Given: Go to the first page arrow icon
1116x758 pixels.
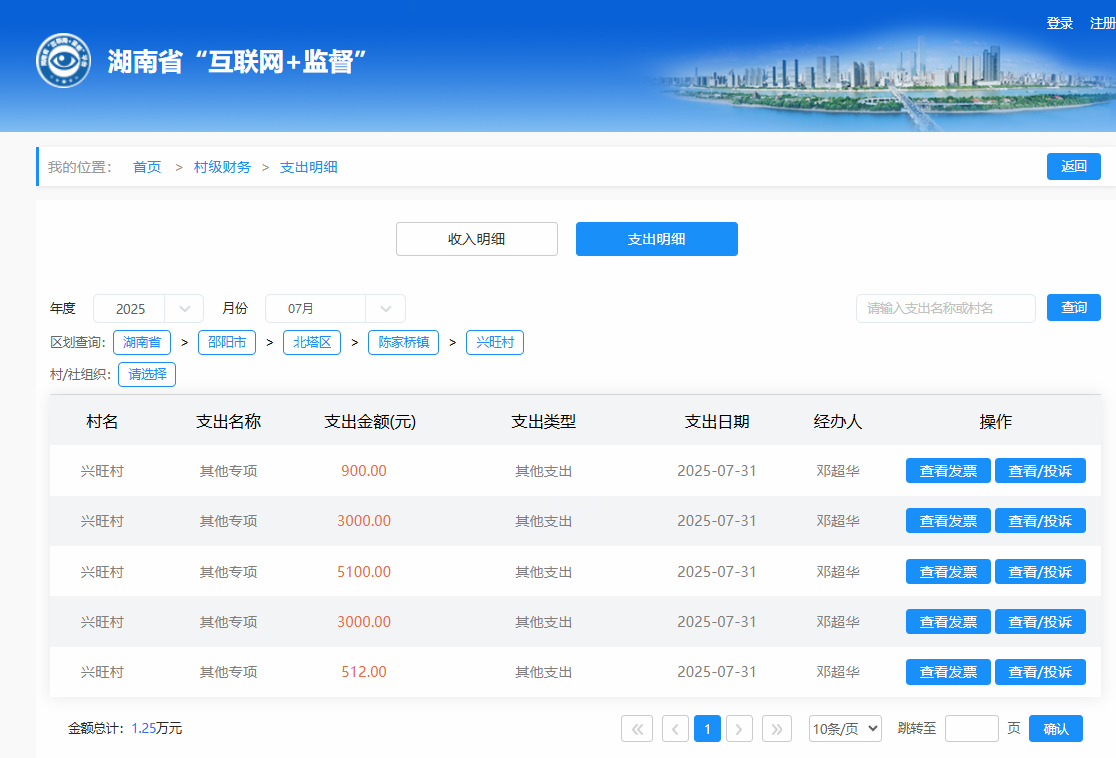Looking at the screenshot, I should pyautogui.click(x=637, y=729).
